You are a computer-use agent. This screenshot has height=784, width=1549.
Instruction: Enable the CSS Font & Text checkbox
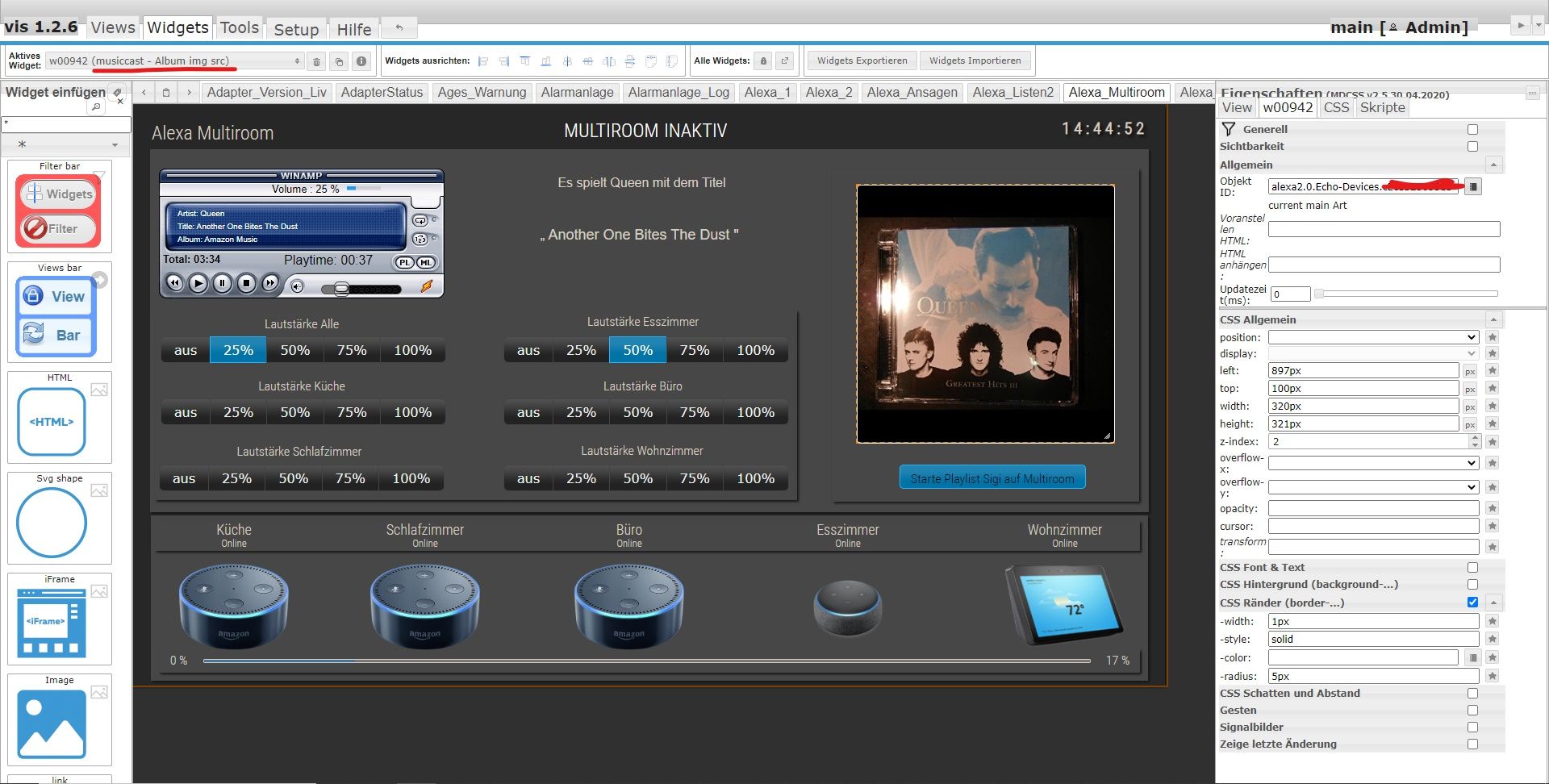pyautogui.click(x=1472, y=568)
